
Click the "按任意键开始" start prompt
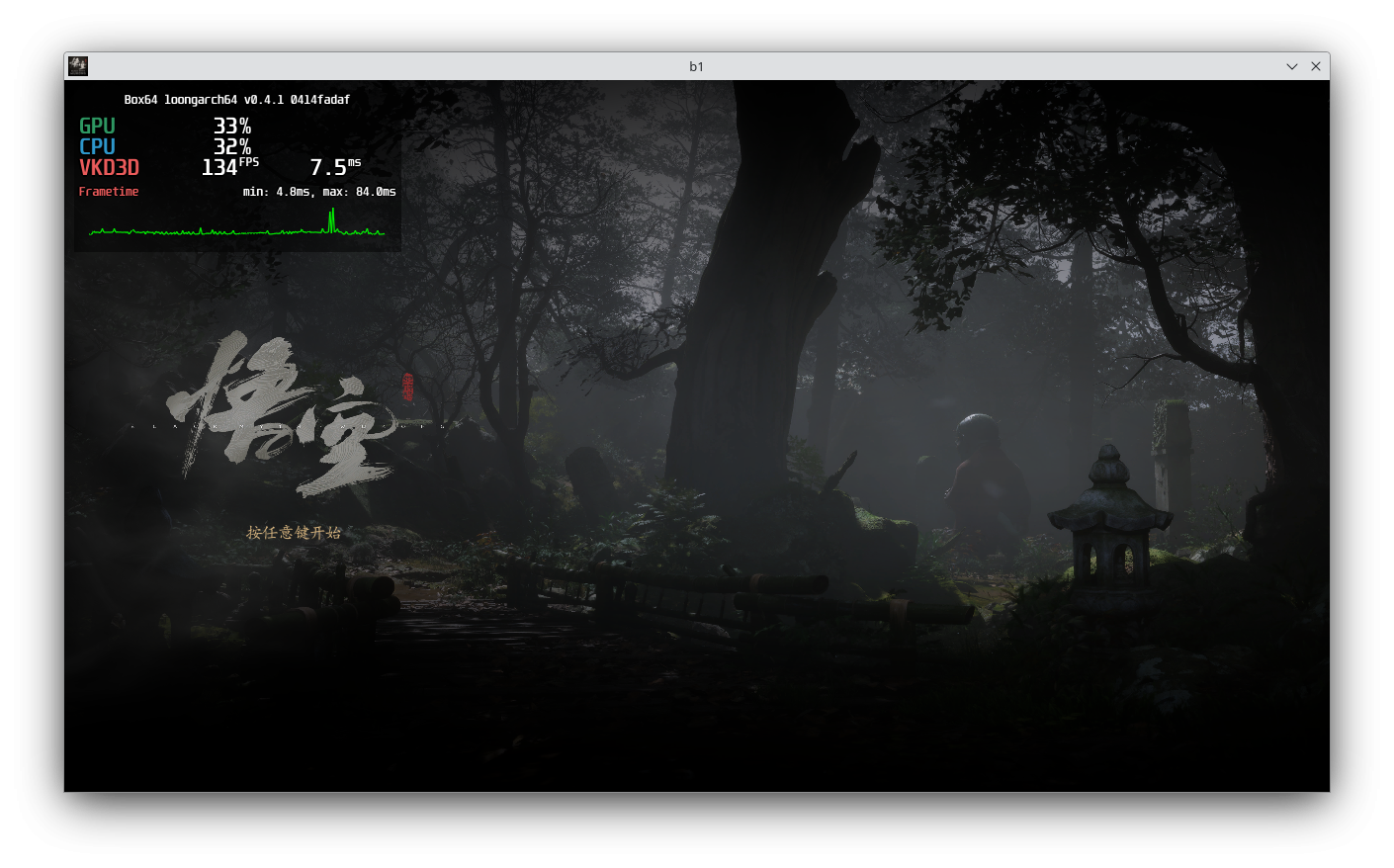[x=294, y=533]
